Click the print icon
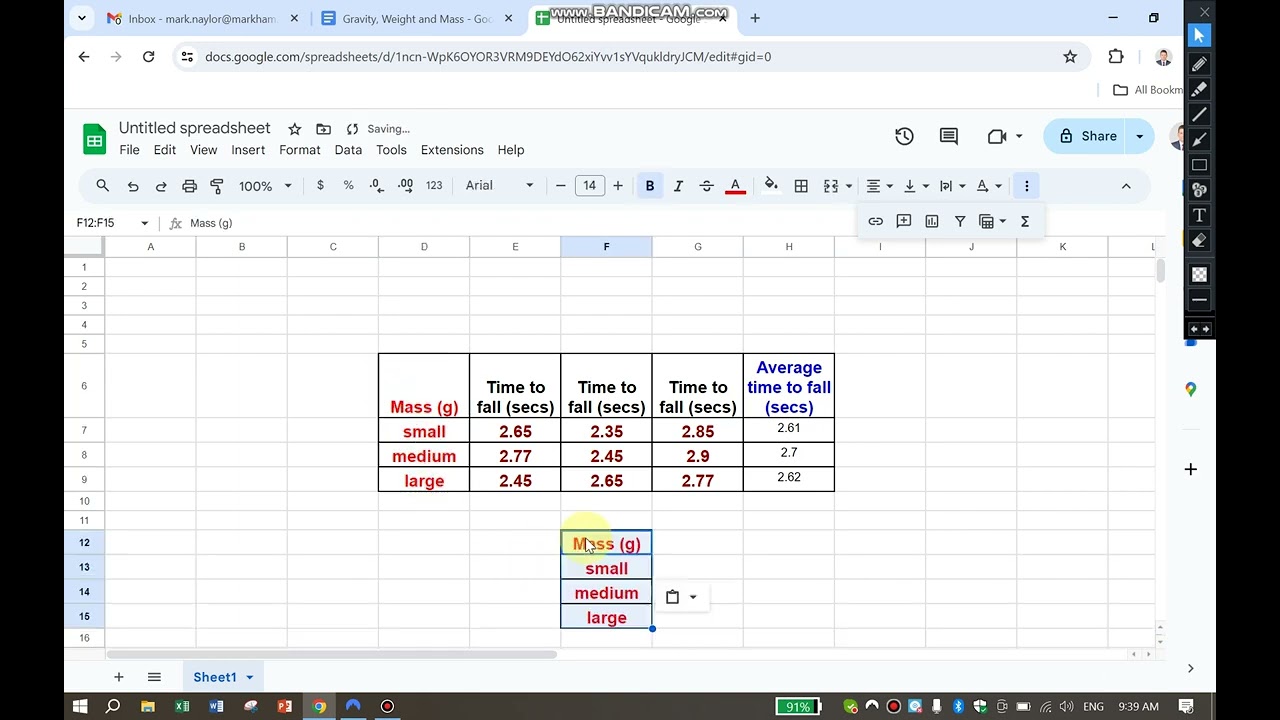The width and height of the screenshot is (1280, 720). pyautogui.click(x=189, y=186)
